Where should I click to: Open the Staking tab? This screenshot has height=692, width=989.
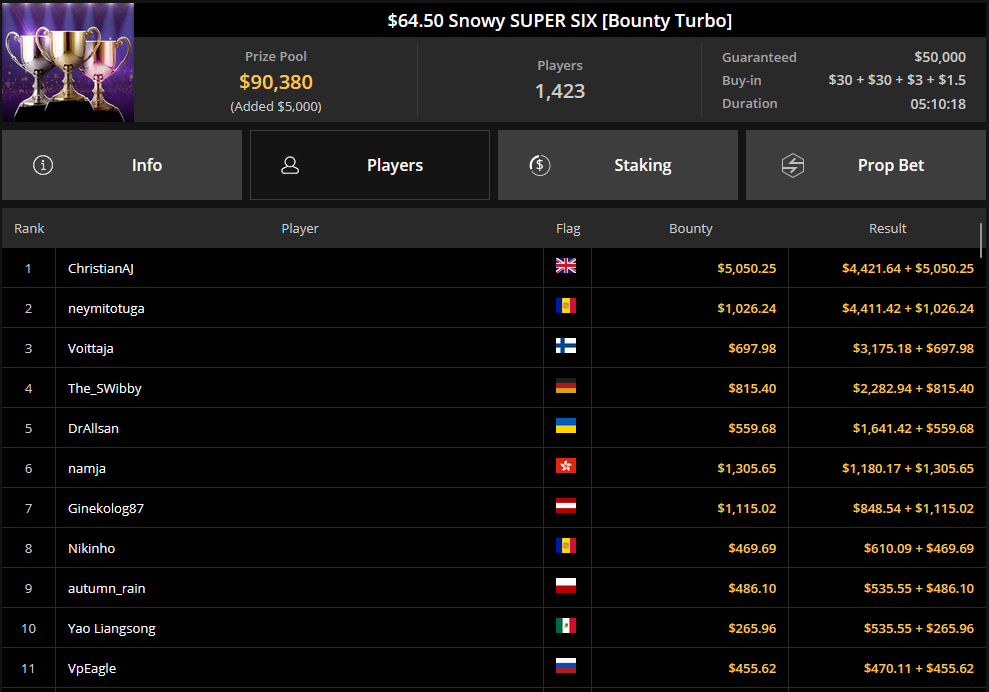click(x=618, y=165)
